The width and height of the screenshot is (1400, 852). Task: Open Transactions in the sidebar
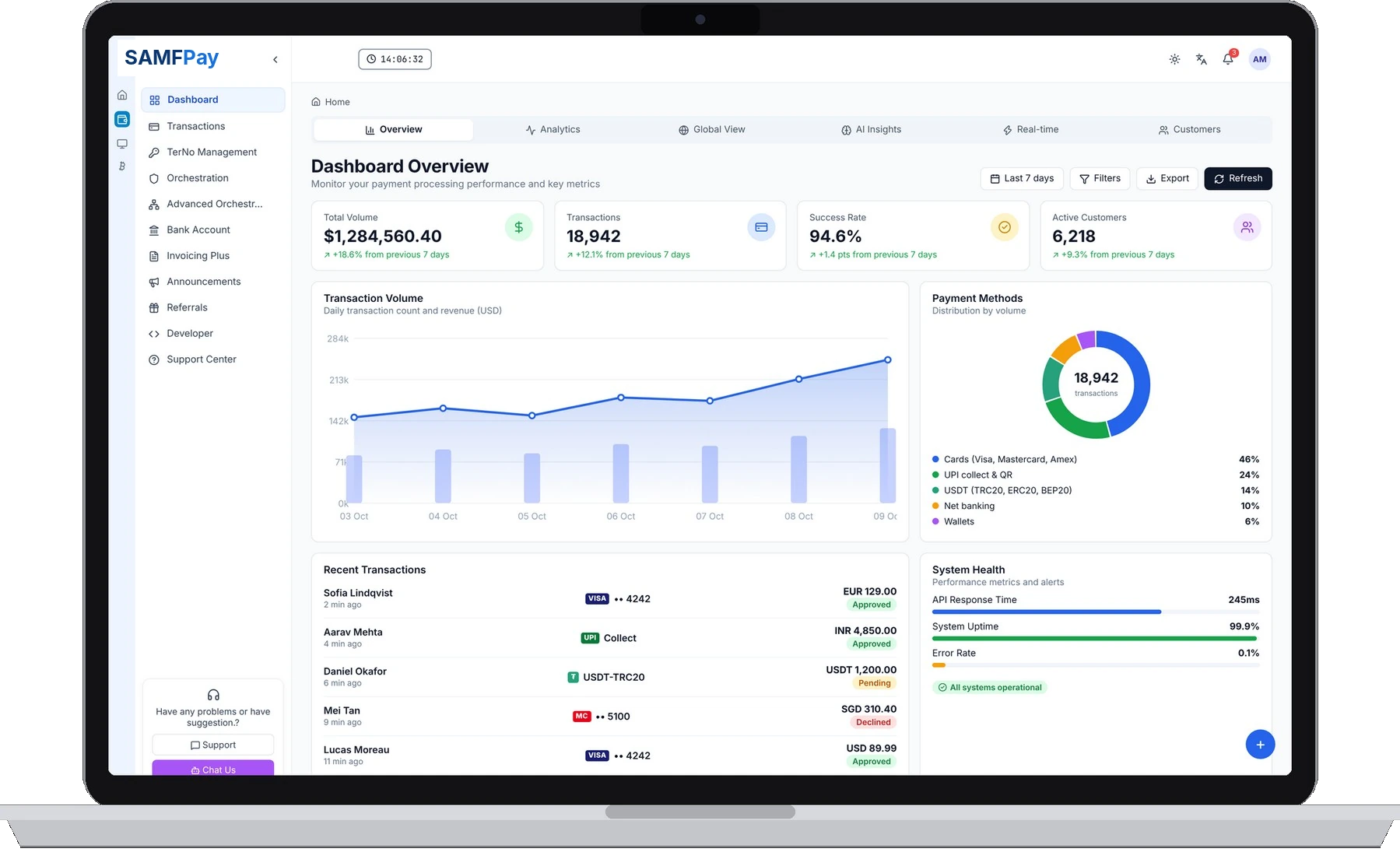[x=213, y=126]
